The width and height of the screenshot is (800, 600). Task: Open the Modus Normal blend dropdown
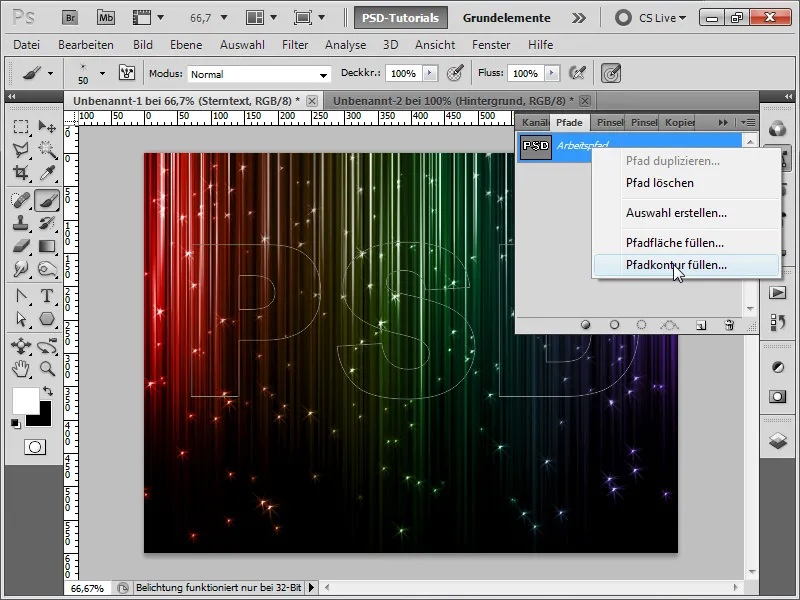pyautogui.click(x=323, y=75)
